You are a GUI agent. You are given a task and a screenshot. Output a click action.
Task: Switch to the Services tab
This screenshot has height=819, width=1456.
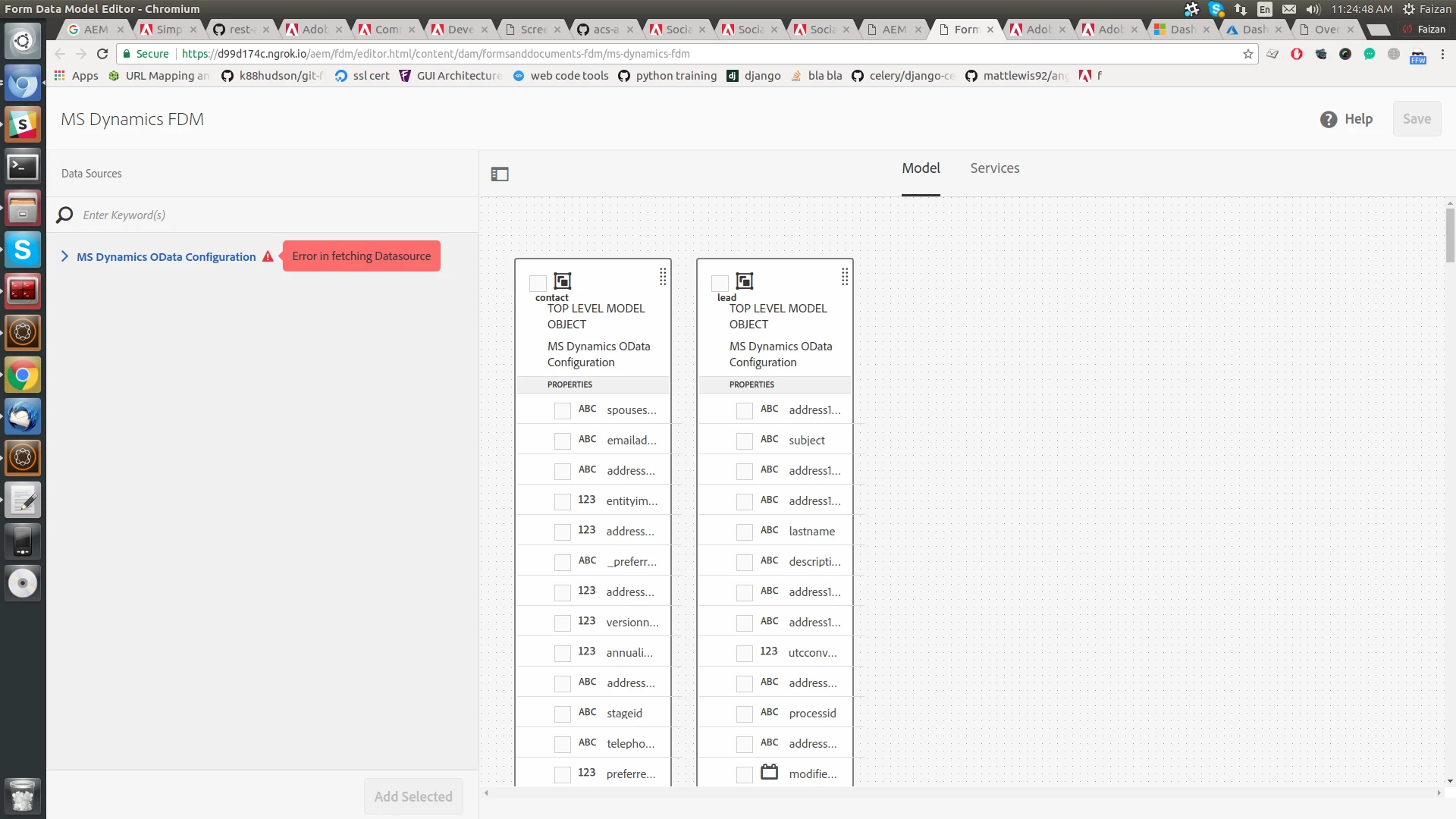tap(994, 168)
